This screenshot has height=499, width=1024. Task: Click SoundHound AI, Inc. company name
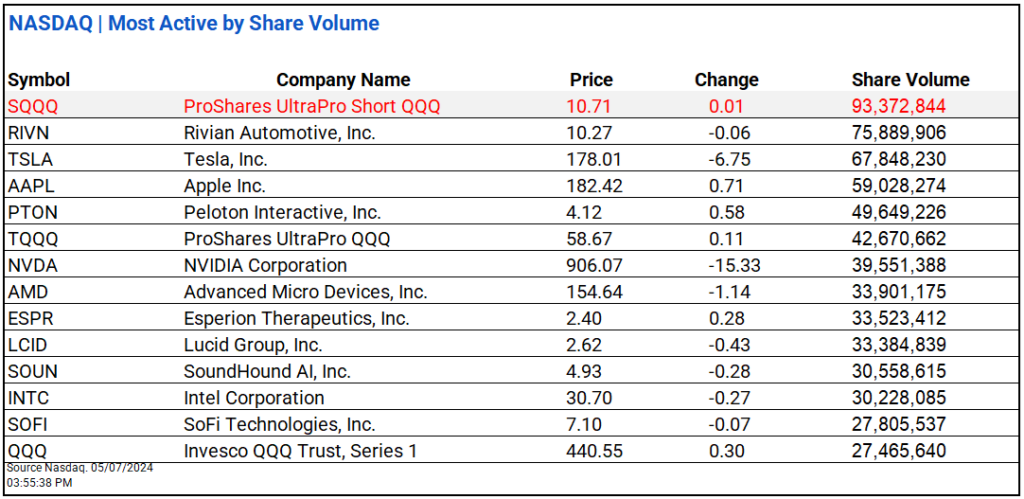click(x=266, y=372)
